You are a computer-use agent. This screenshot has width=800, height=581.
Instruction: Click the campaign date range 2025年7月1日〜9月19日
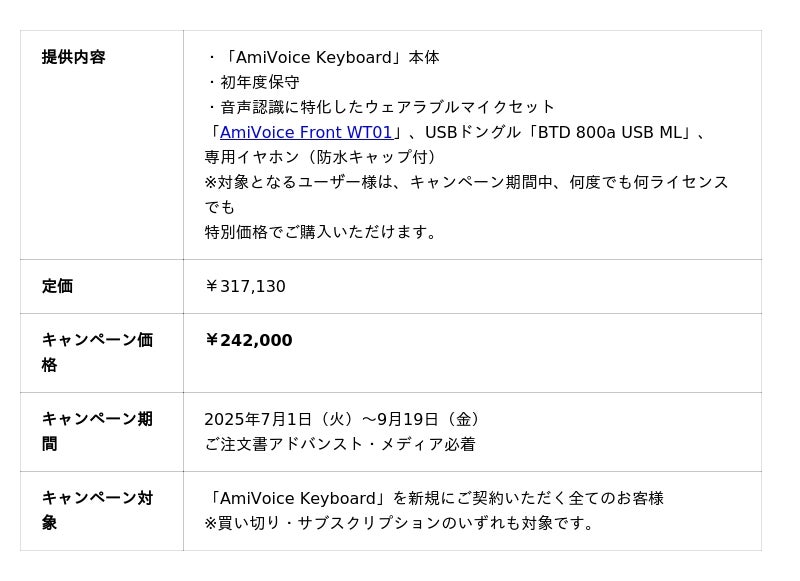[x=345, y=419]
